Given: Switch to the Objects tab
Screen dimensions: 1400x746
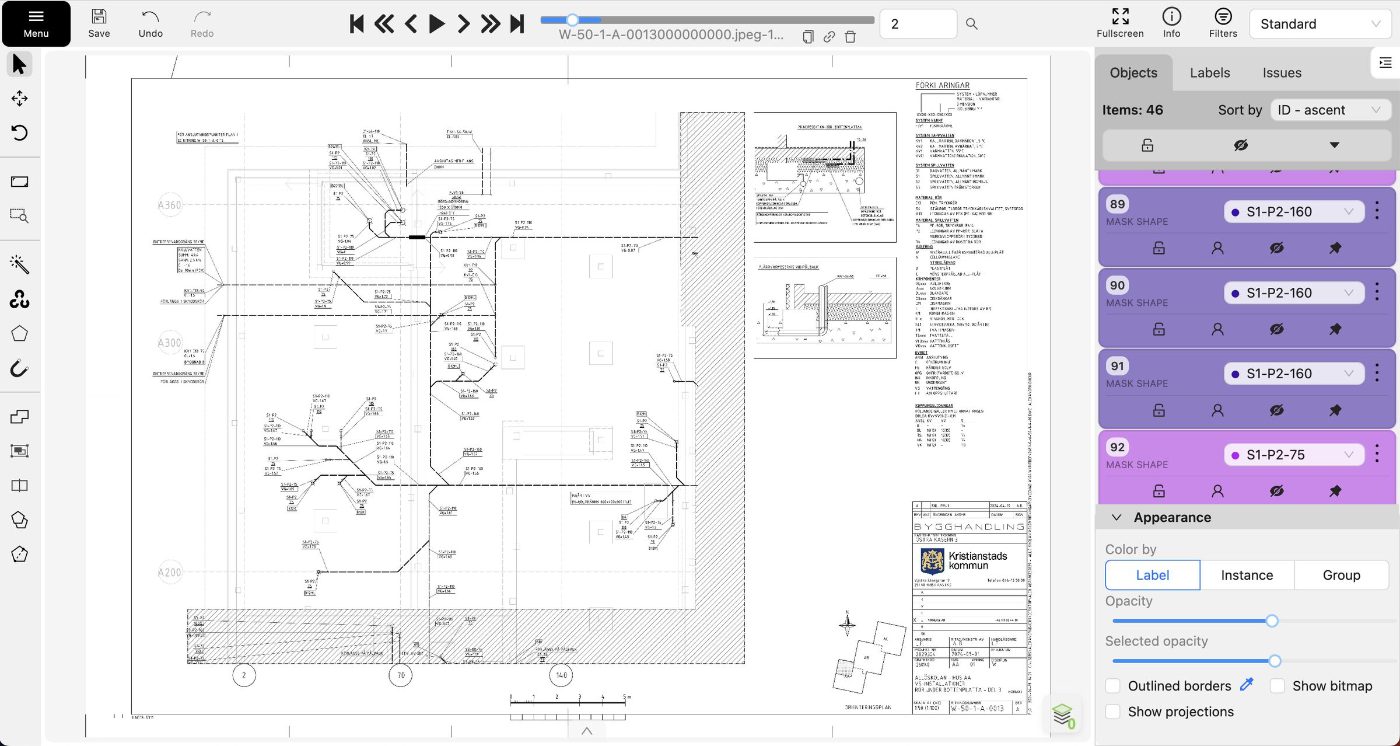Looking at the screenshot, I should tap(1133, 73).
